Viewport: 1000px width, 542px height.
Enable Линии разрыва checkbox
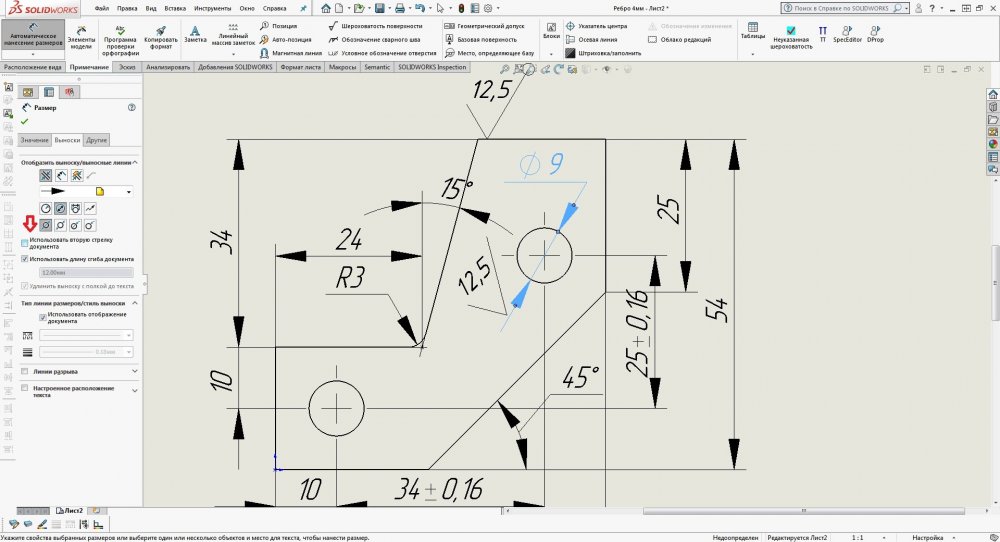25,371
